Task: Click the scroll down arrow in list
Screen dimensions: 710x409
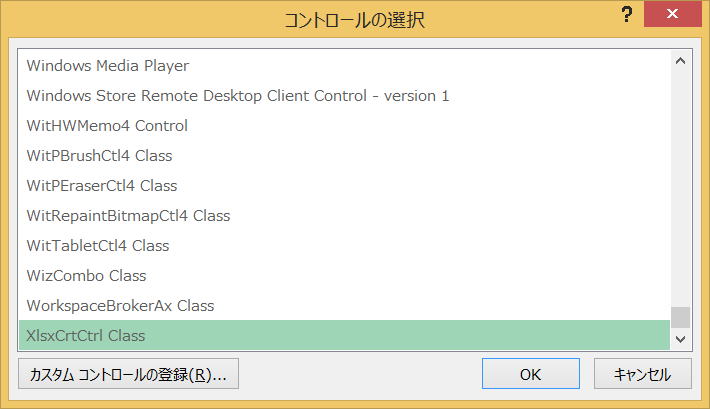Action: point(680,339)
